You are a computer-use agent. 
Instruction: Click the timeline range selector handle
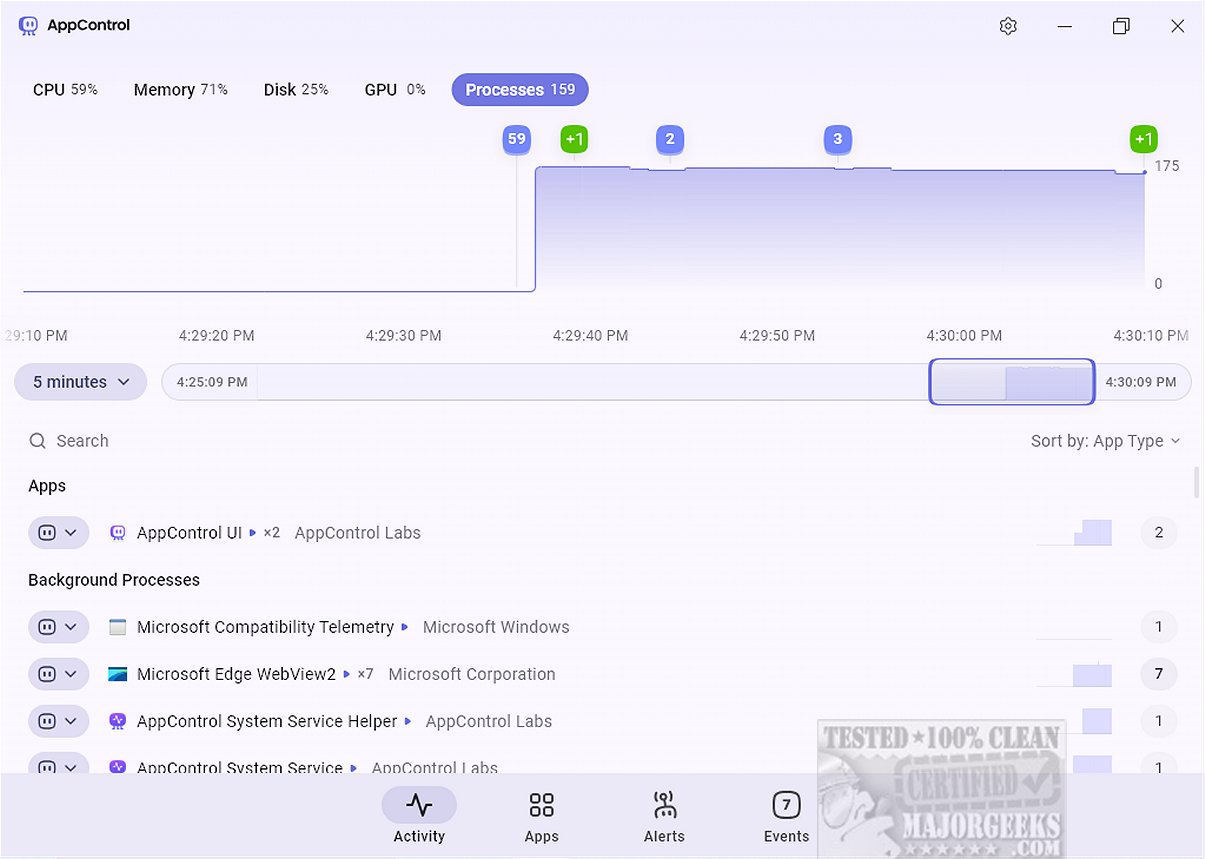coord(1012,382)
